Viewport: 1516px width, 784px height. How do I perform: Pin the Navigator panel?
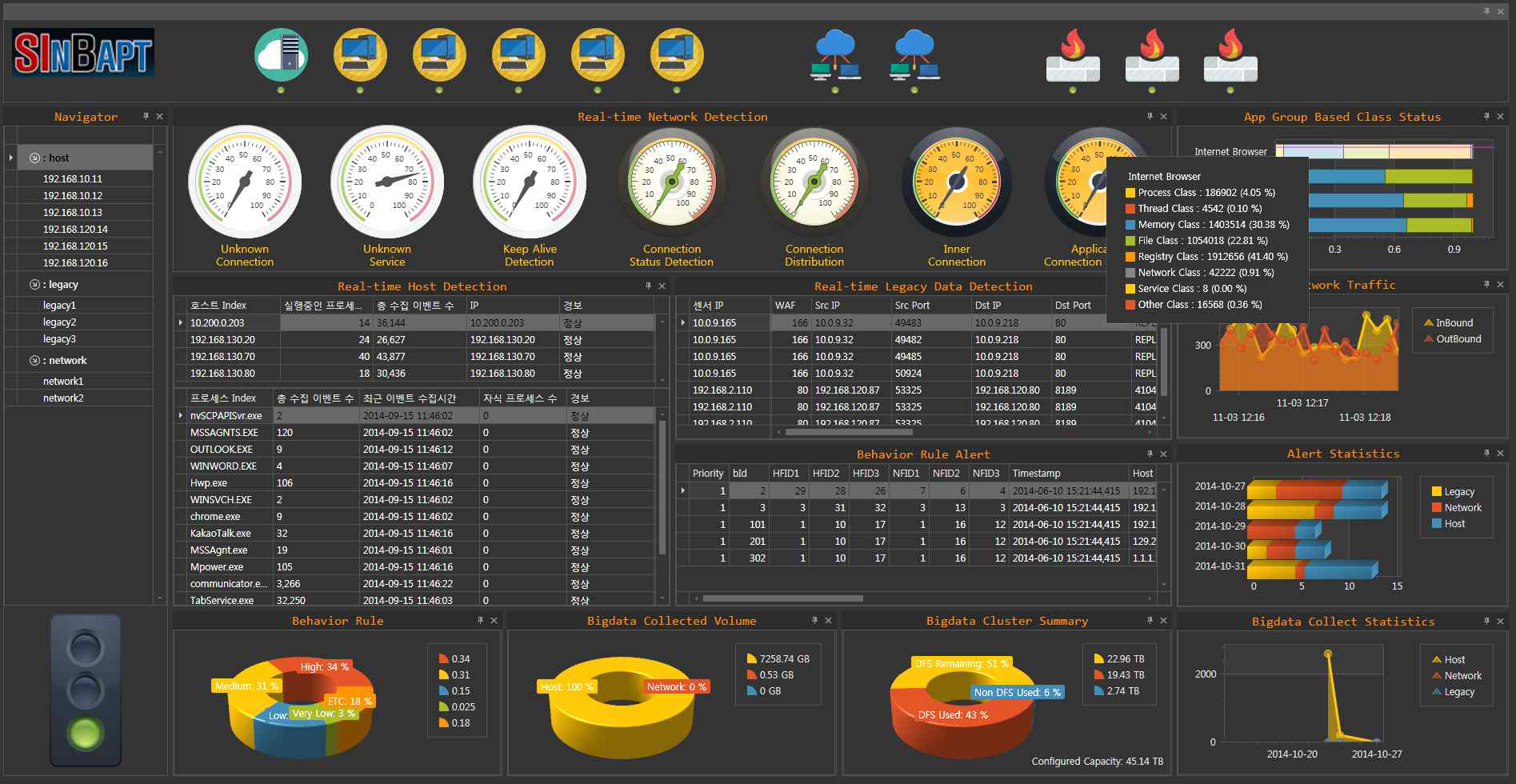coord(146,116)
